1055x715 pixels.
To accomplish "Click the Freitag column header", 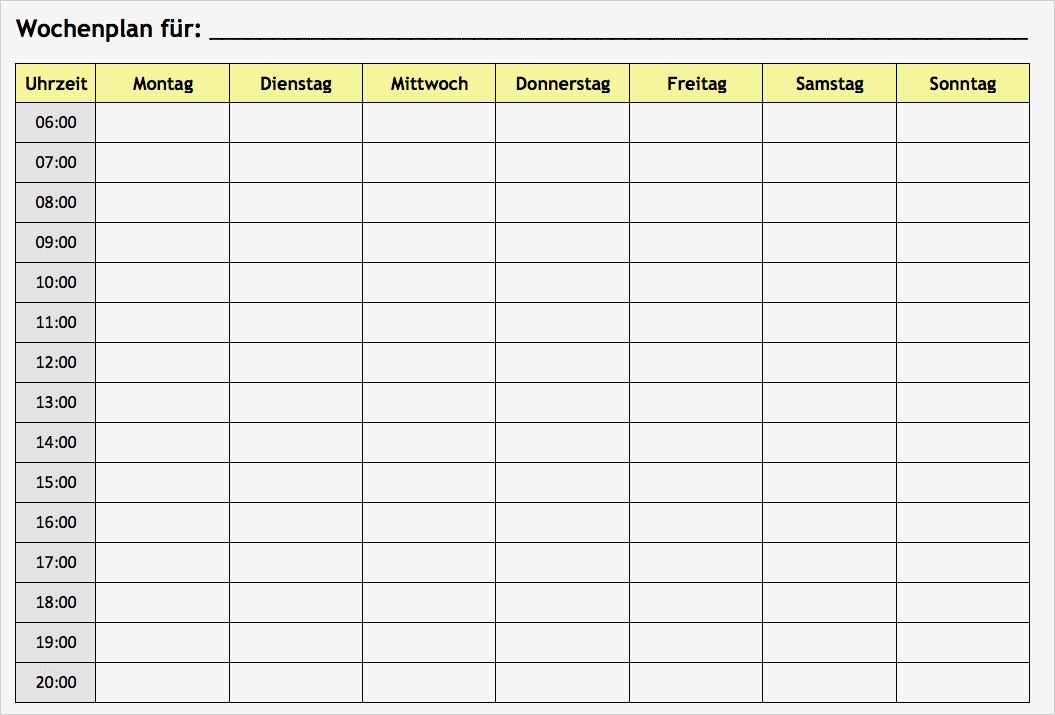I will pos(696,84).
